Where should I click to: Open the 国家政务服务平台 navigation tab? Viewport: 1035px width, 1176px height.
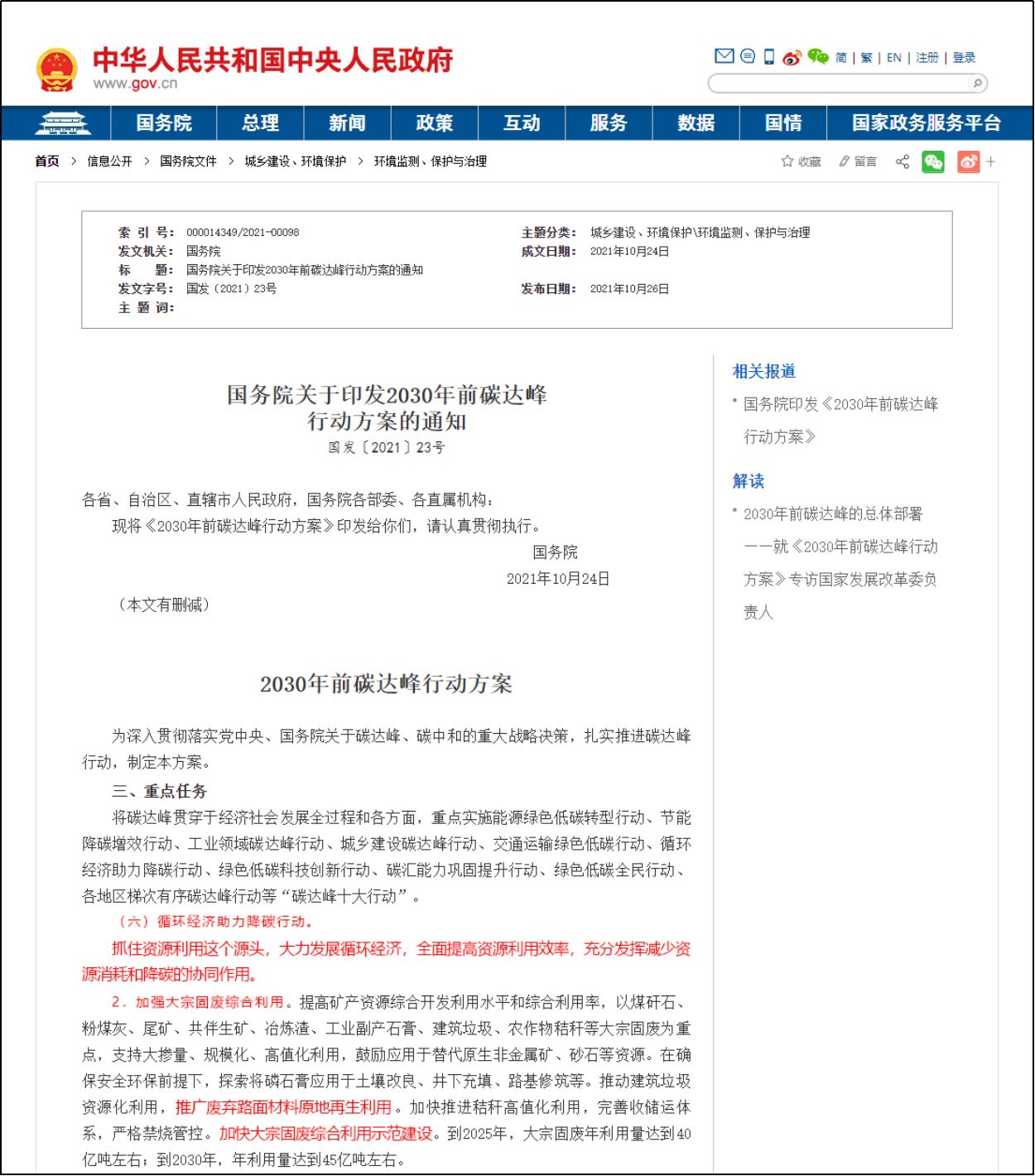point(927,123)
